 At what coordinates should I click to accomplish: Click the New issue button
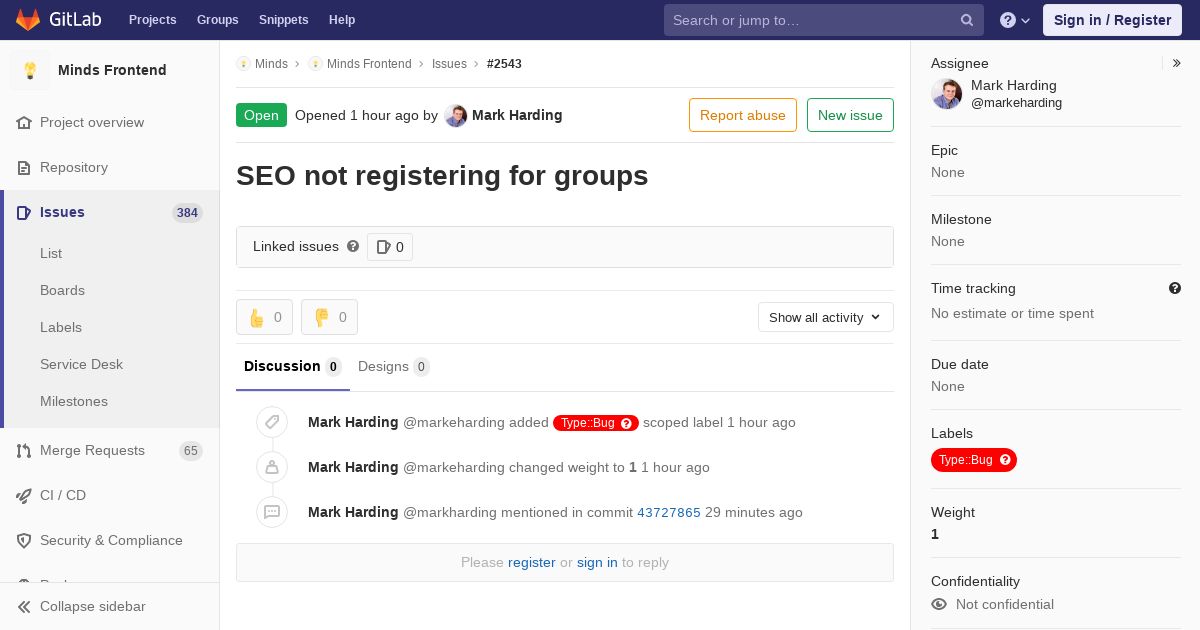(x=850, y=115)
